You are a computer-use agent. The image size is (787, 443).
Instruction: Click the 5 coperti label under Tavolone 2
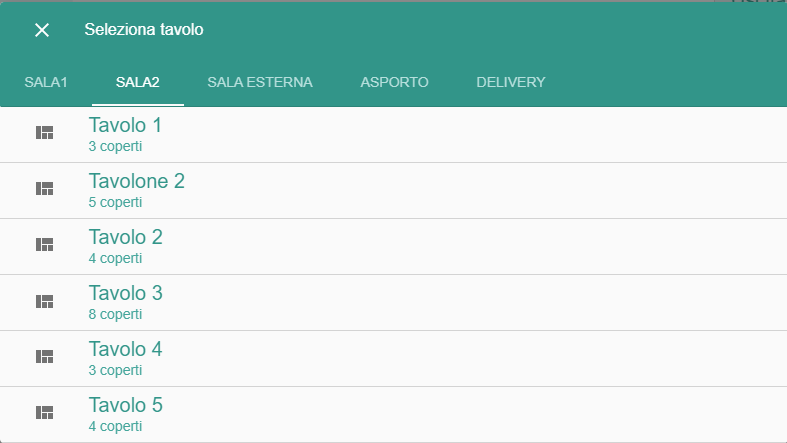click(x=115, y=203)
